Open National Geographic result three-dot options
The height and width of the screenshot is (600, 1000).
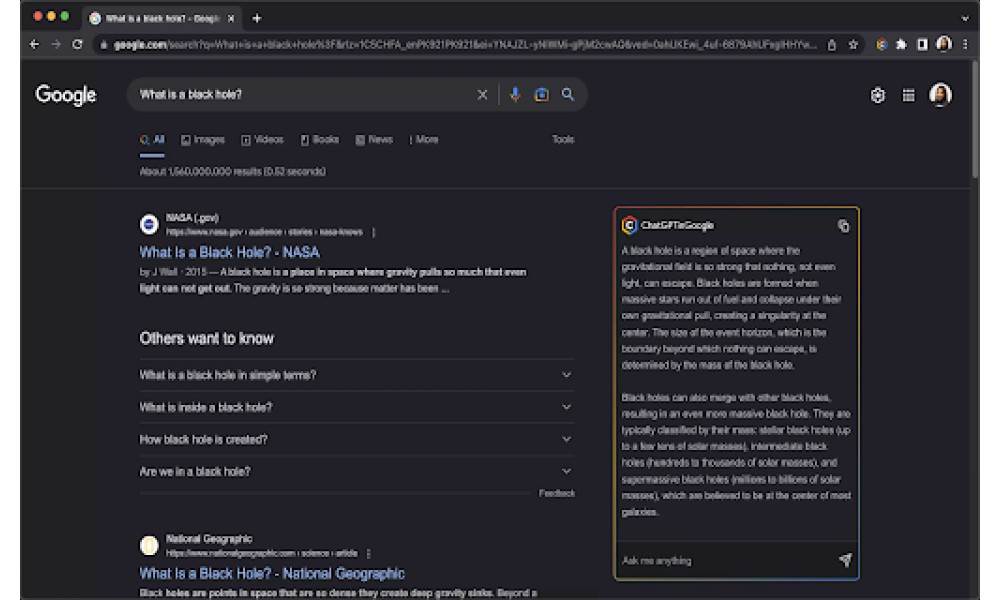369,553
